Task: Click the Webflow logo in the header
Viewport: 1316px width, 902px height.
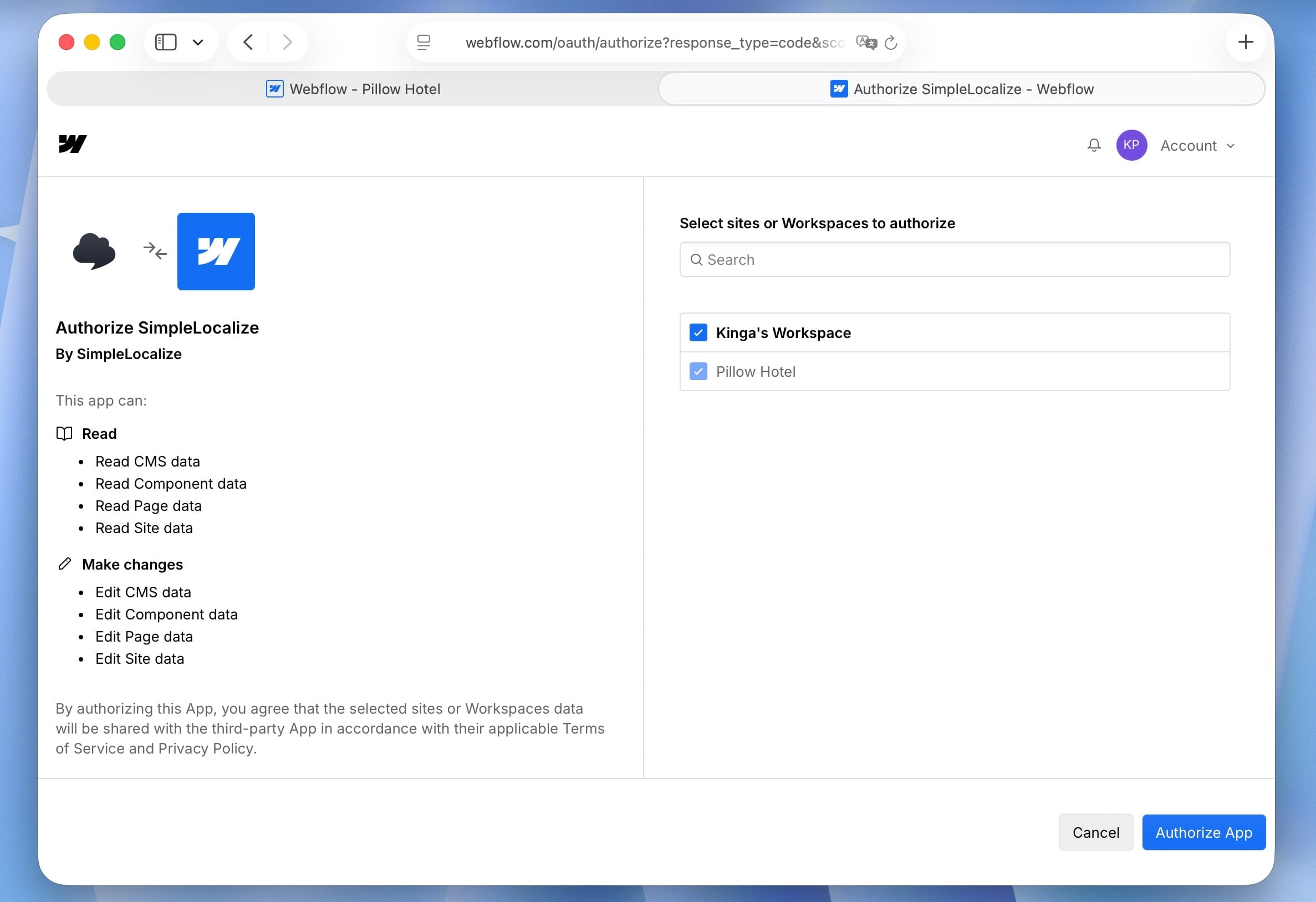Action: [x=73, y=145]
